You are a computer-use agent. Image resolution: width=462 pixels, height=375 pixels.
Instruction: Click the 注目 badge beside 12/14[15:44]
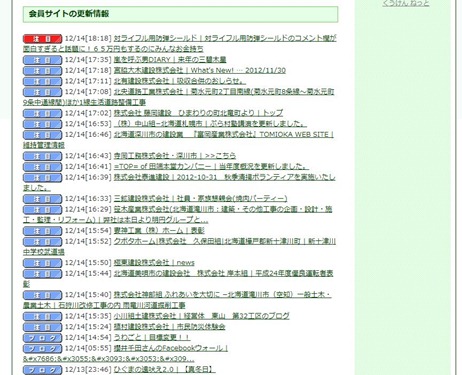pyautogui.click(x=42, y=273)
